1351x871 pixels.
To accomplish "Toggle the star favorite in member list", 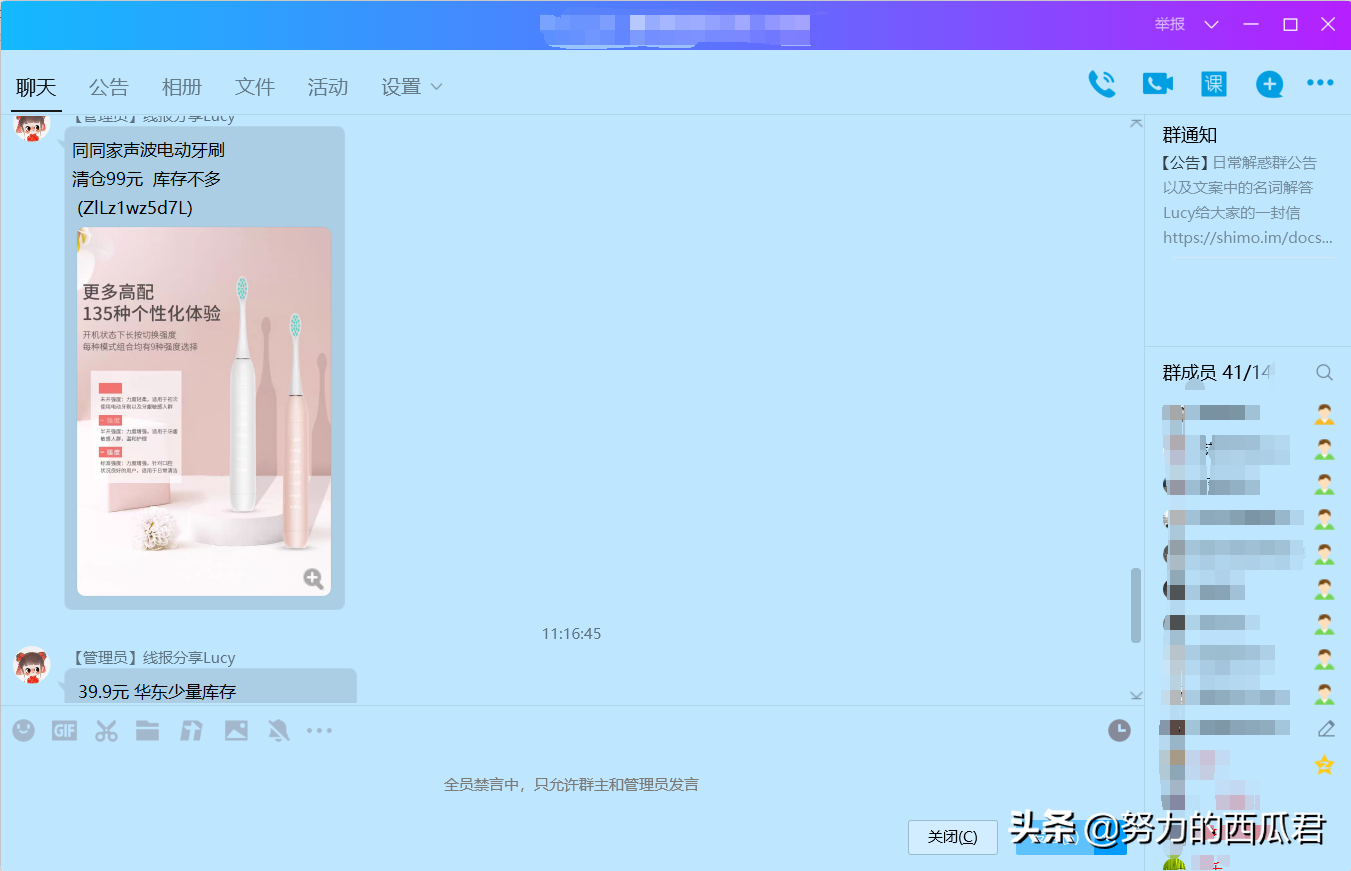I will click(x=1324, y=764).
